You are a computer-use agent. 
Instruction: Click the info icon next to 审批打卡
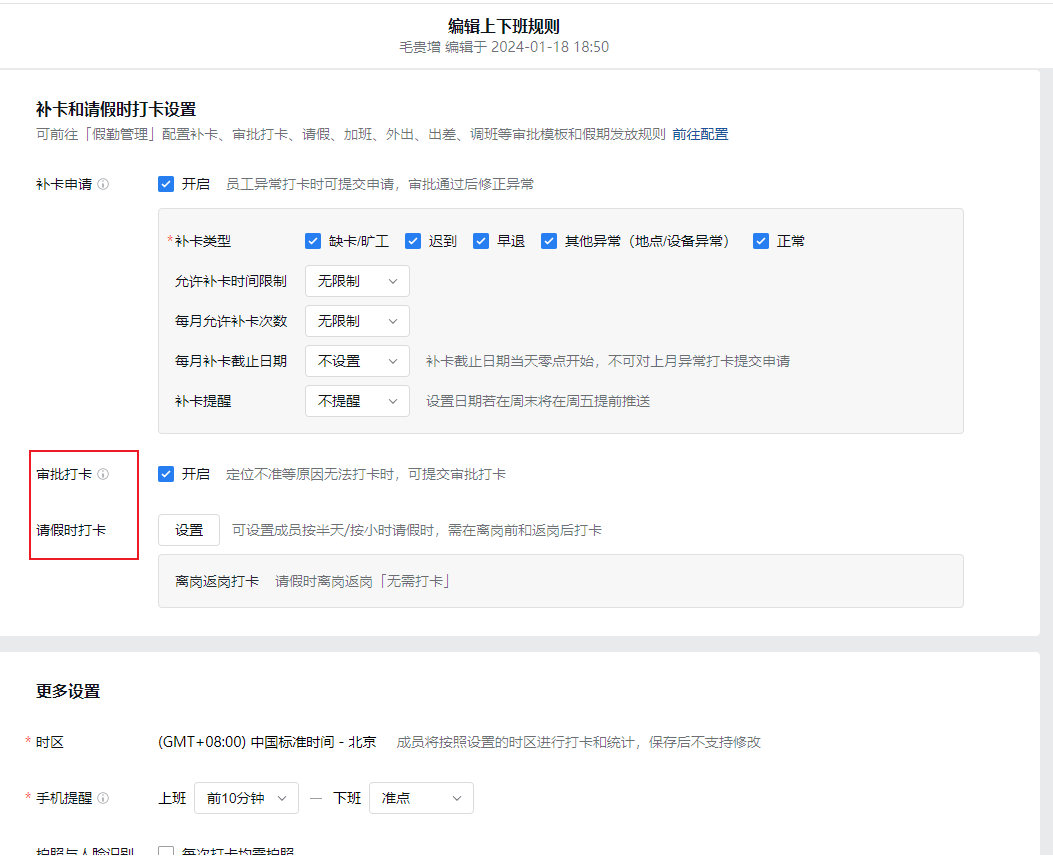103,475
